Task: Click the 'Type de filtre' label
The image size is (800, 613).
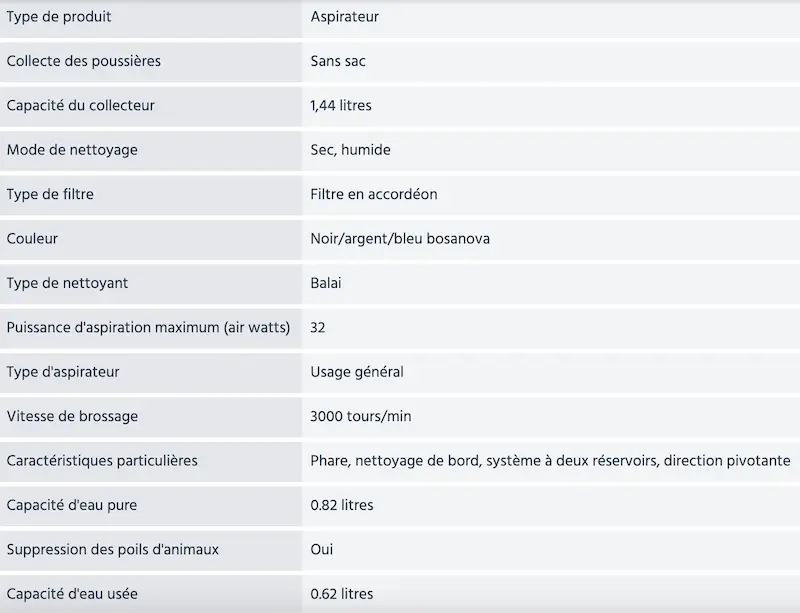Action: (x=50, y=194)
